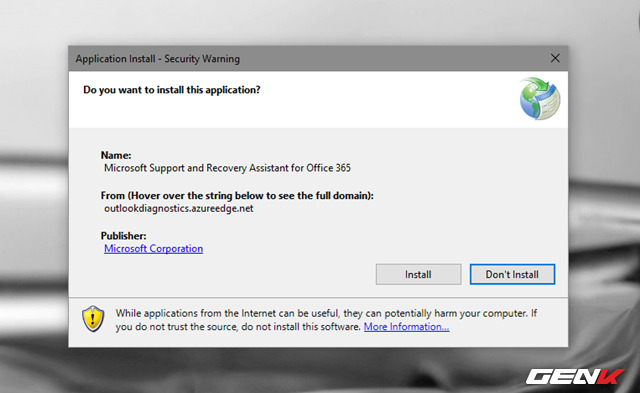This screenshot has height=393, width=640.
Task: Click the Install button
Action: (x=418, y=274)
